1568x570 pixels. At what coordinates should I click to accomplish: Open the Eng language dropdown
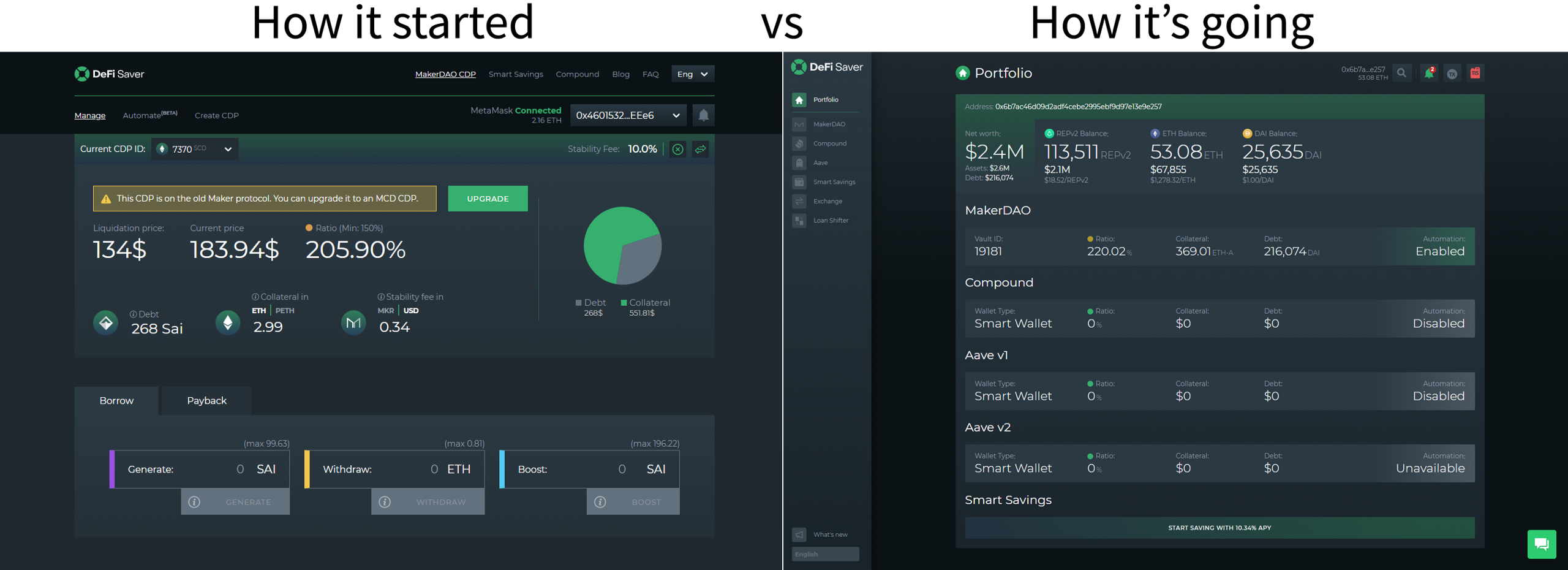click(693, 74)
